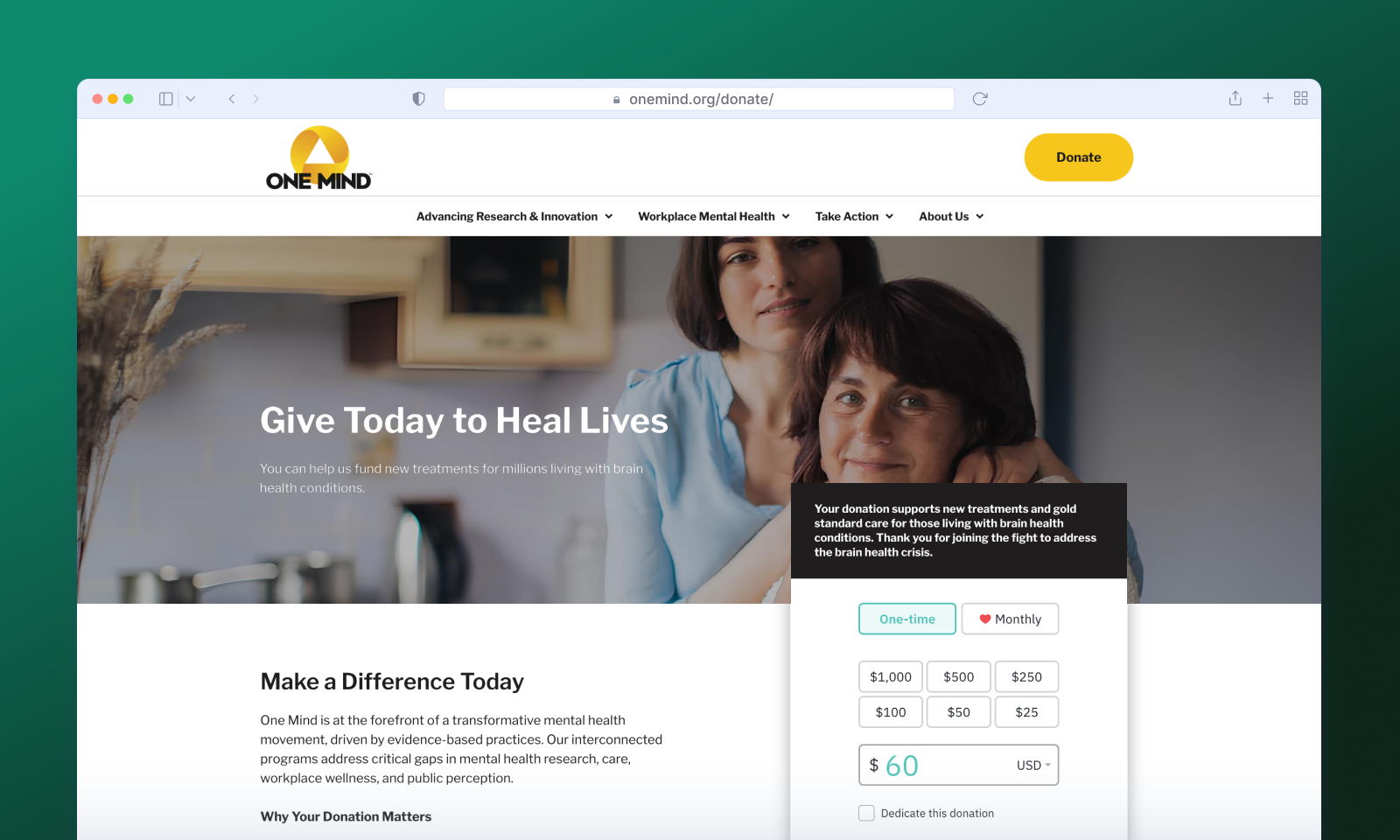This screenshot has height=840, width=1400.
Task: Check the Dedicate this donation box
Action: pos(866,813)
